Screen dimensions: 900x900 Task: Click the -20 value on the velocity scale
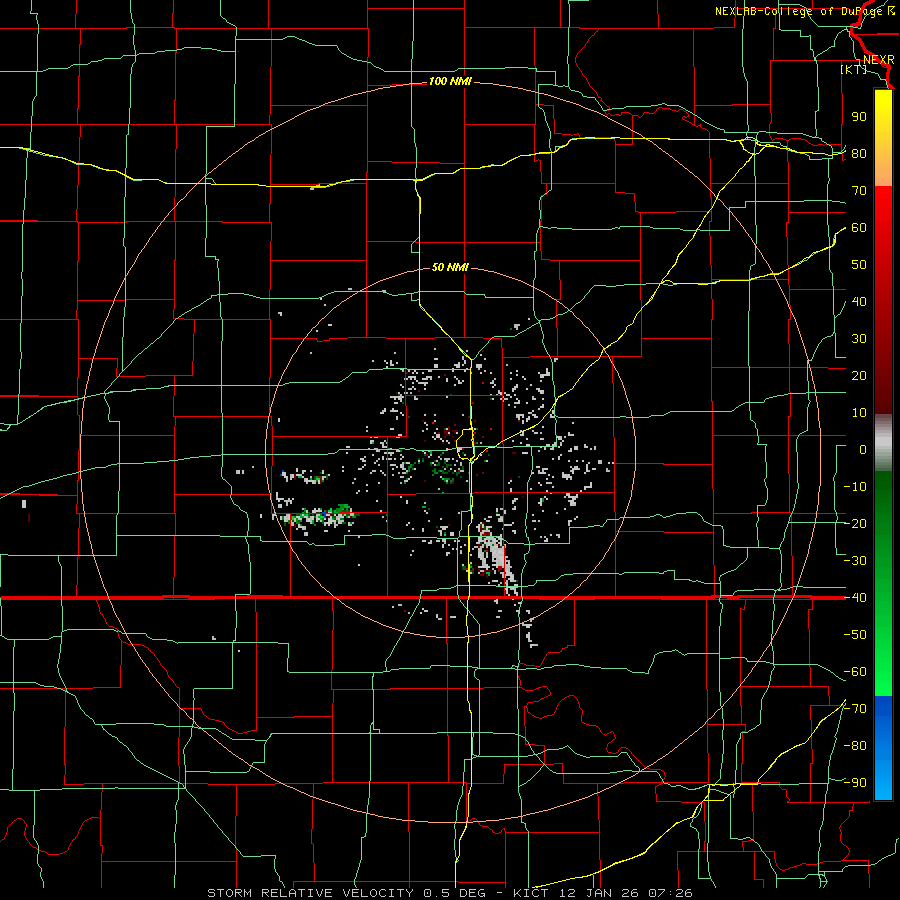tap(855, 523)
